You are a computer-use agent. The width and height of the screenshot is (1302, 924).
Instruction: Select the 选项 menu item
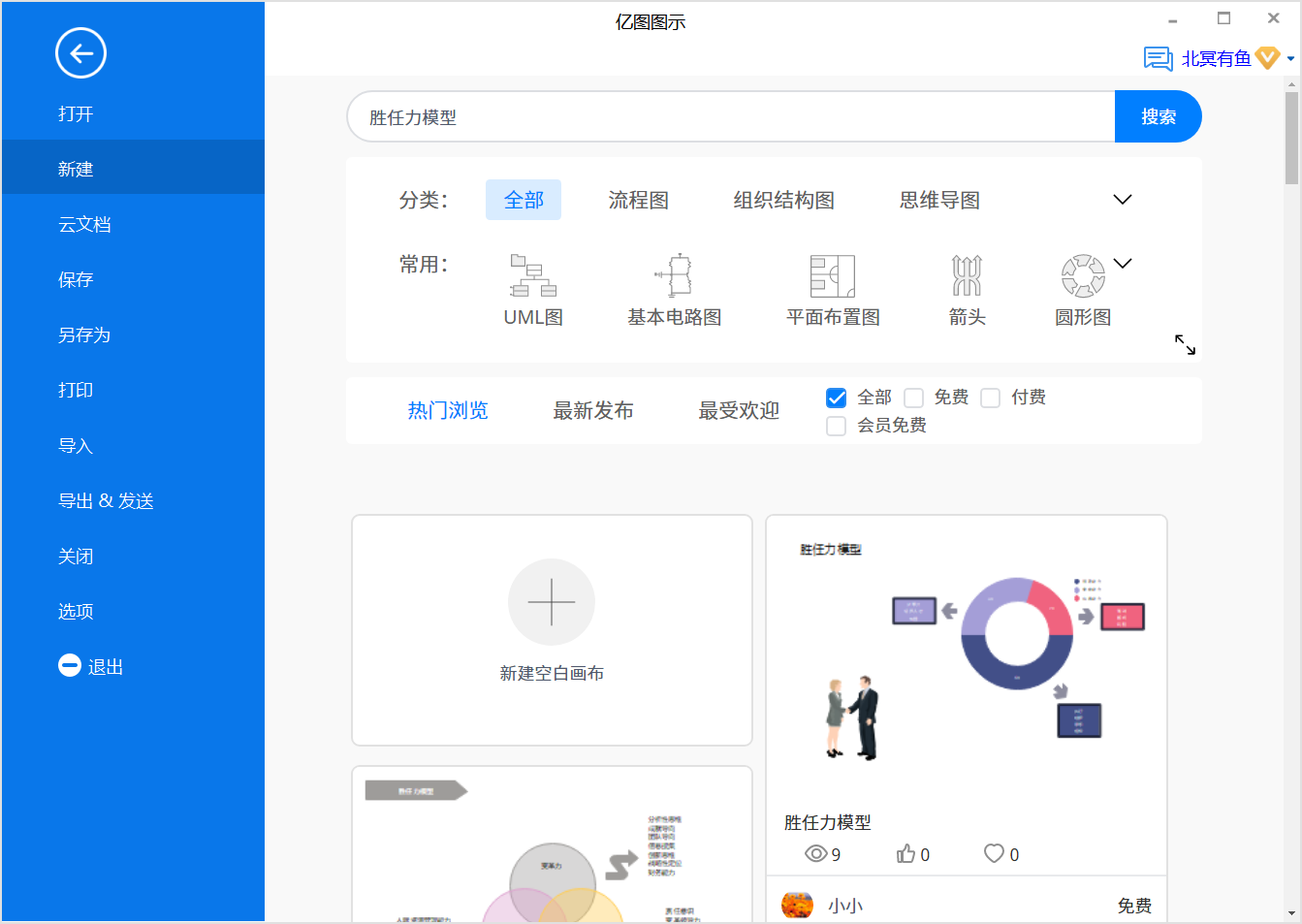(x=133, y=611)
